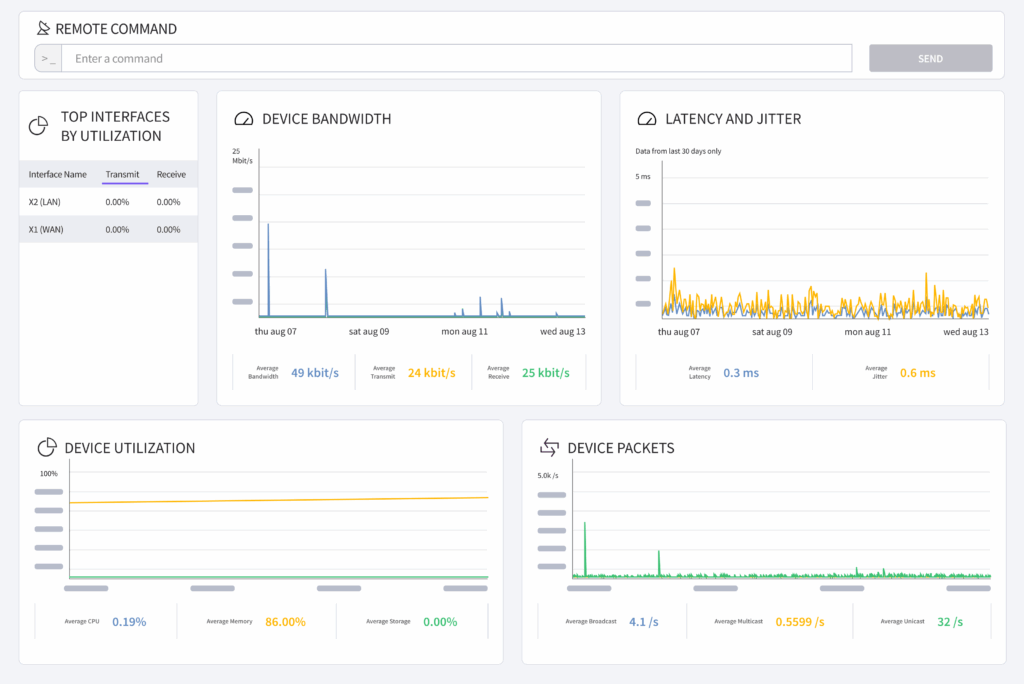Click the 0.19% average CPU value
Image resolution: width=1024 pixels, height=684 pixels.
(x=129, y=622)
